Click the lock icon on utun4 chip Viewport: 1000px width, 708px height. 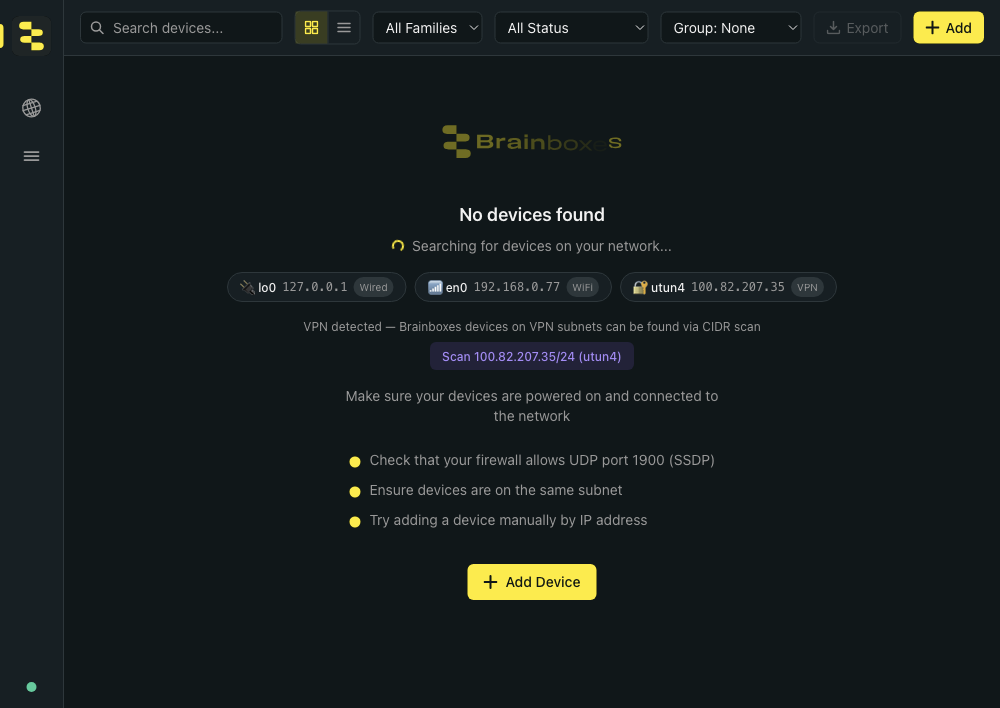(x=640, y=288)
